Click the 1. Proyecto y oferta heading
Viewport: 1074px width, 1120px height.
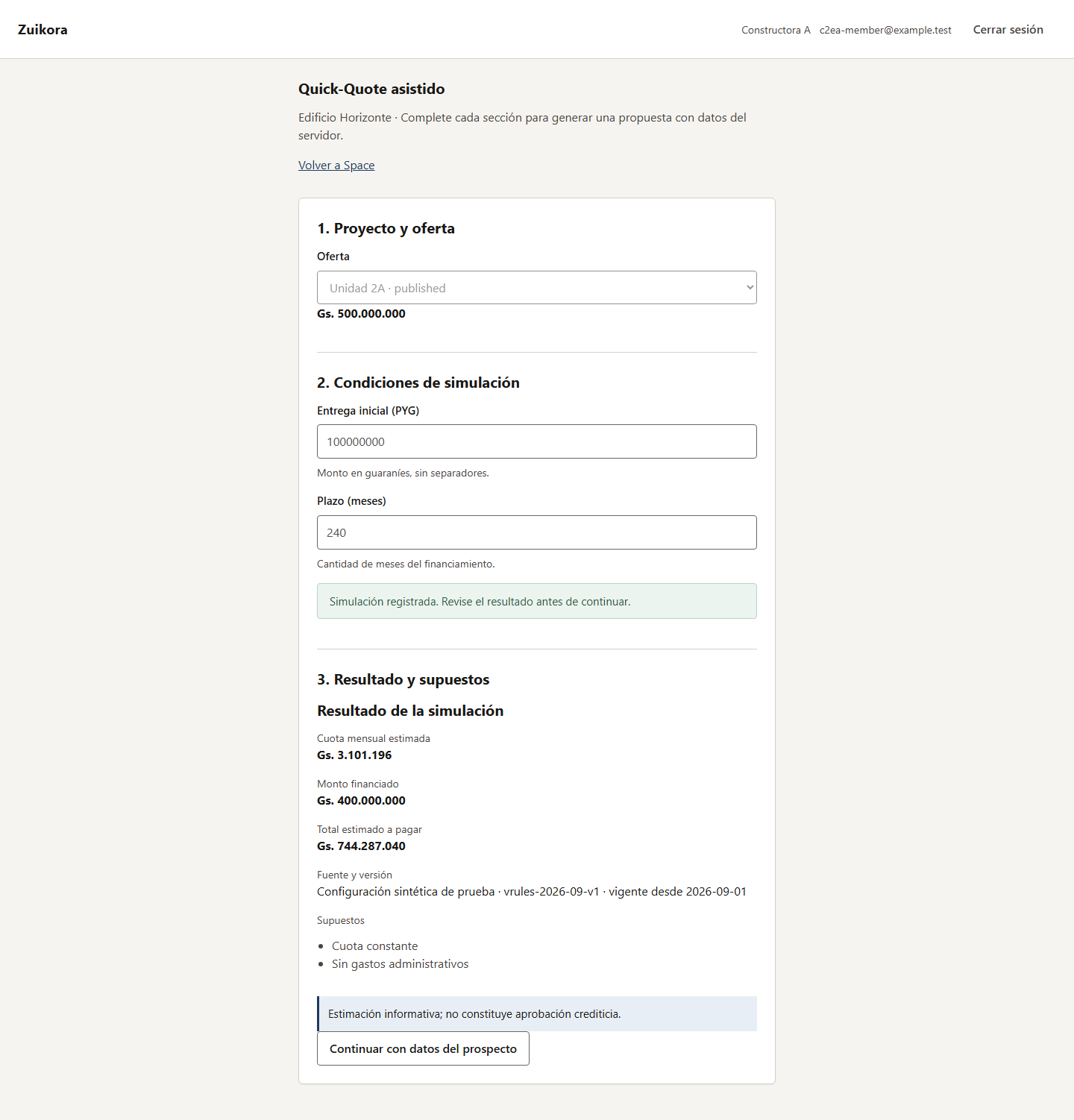(386, 228)
